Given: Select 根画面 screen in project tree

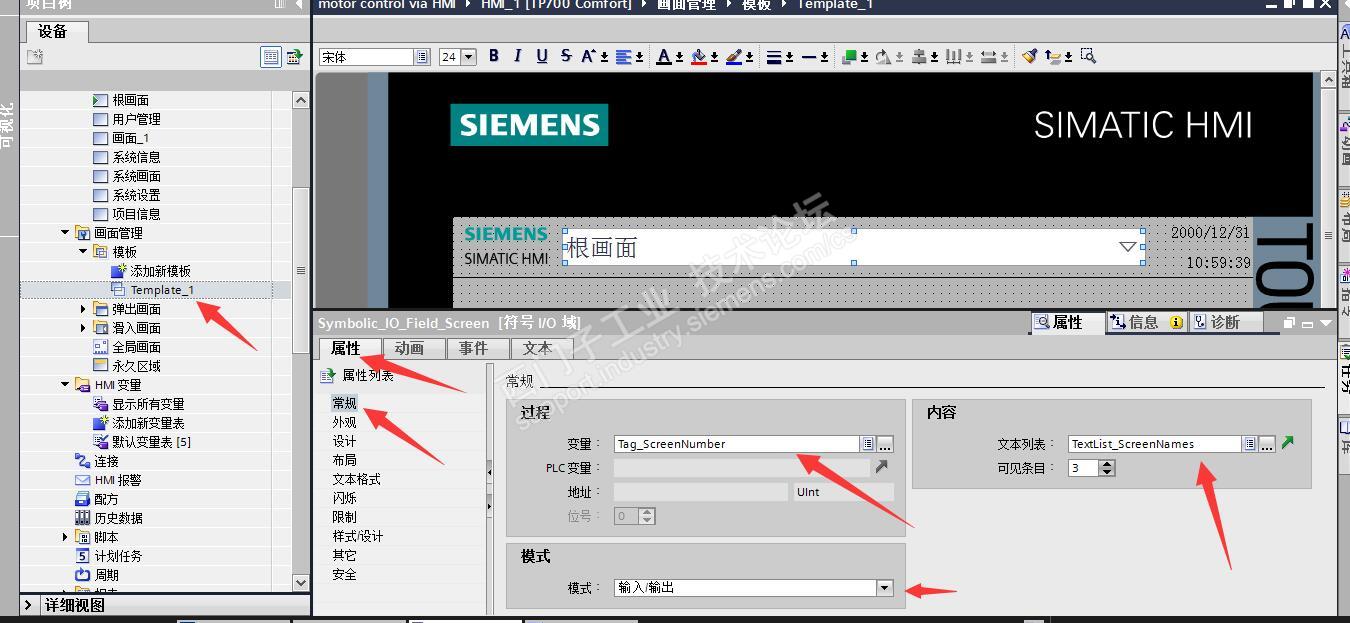Looking at the screenshot, I should point(130,100).
